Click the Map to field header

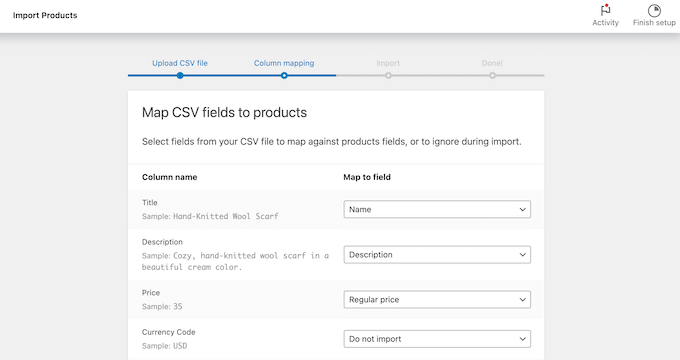click(x=367, y=177)
